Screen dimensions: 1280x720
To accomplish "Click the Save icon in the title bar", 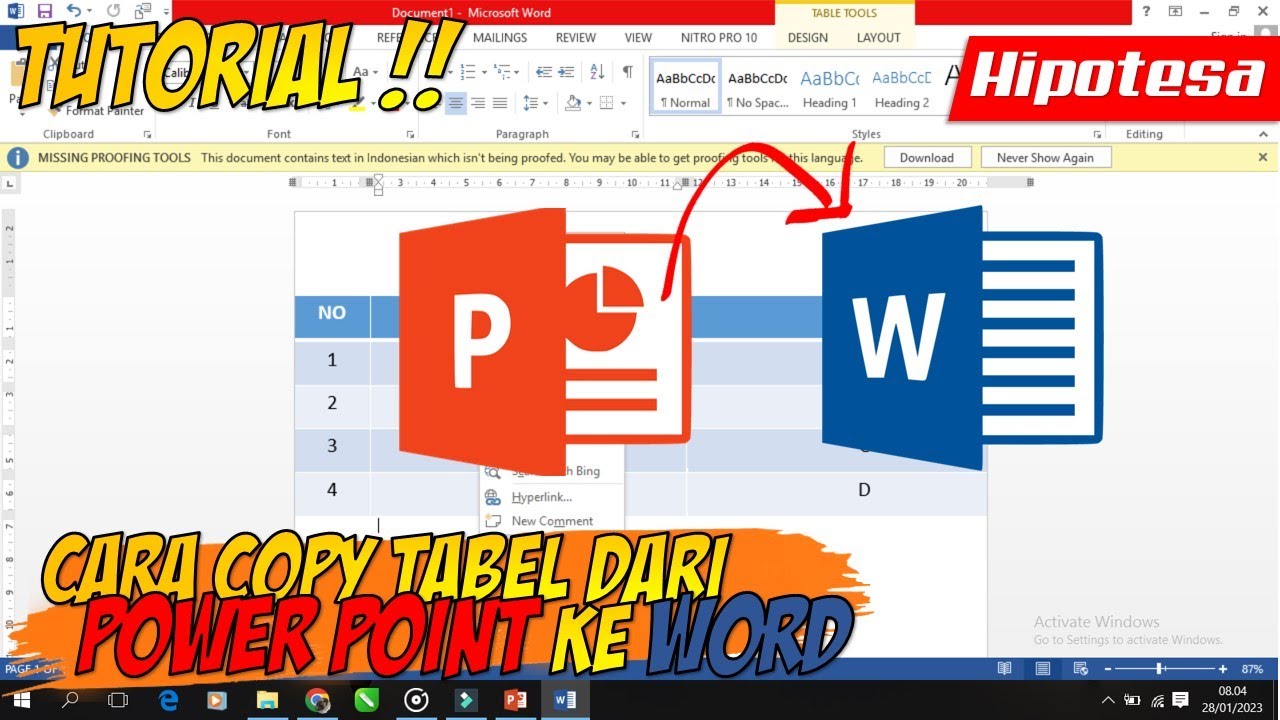I will pos(44,12).
